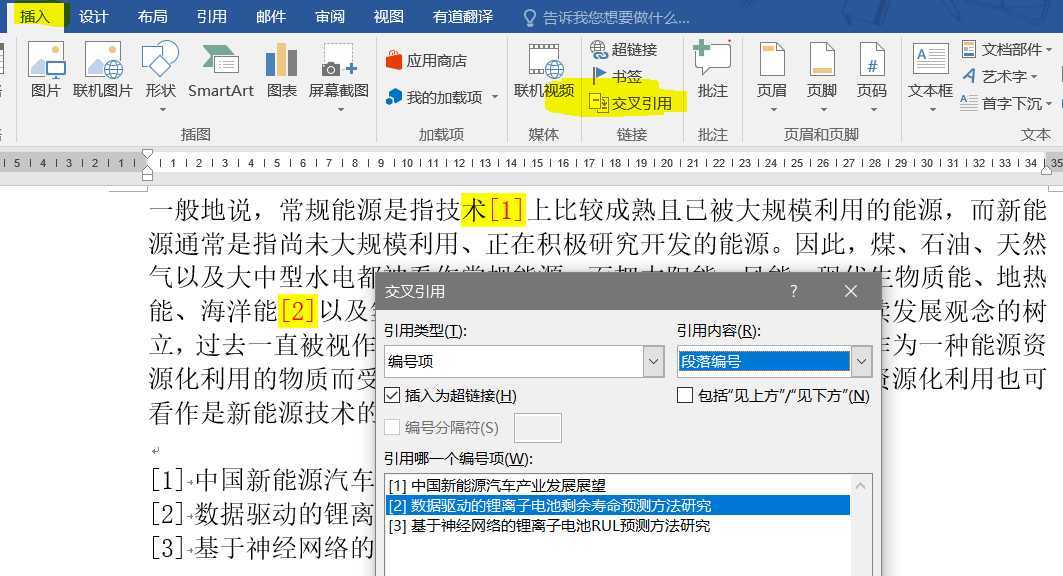The image size is (1063, 576).
Task: Expand the 文档部件 dropdown arrow
Action: tap(1049, 49)
